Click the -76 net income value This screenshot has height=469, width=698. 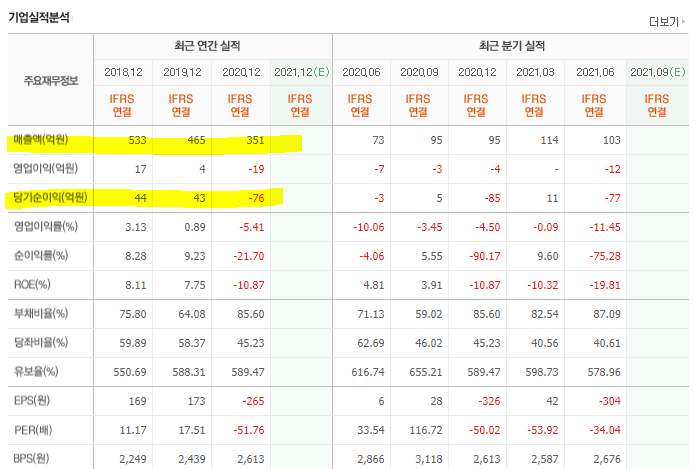256,198
